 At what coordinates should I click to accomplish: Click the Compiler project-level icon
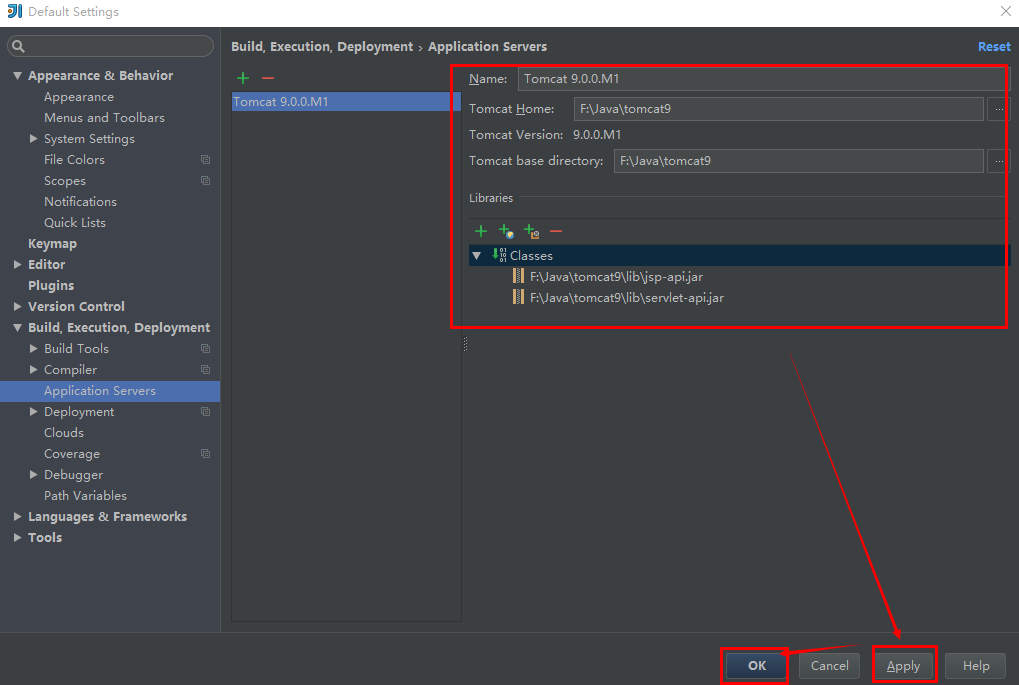coord(205,370)
